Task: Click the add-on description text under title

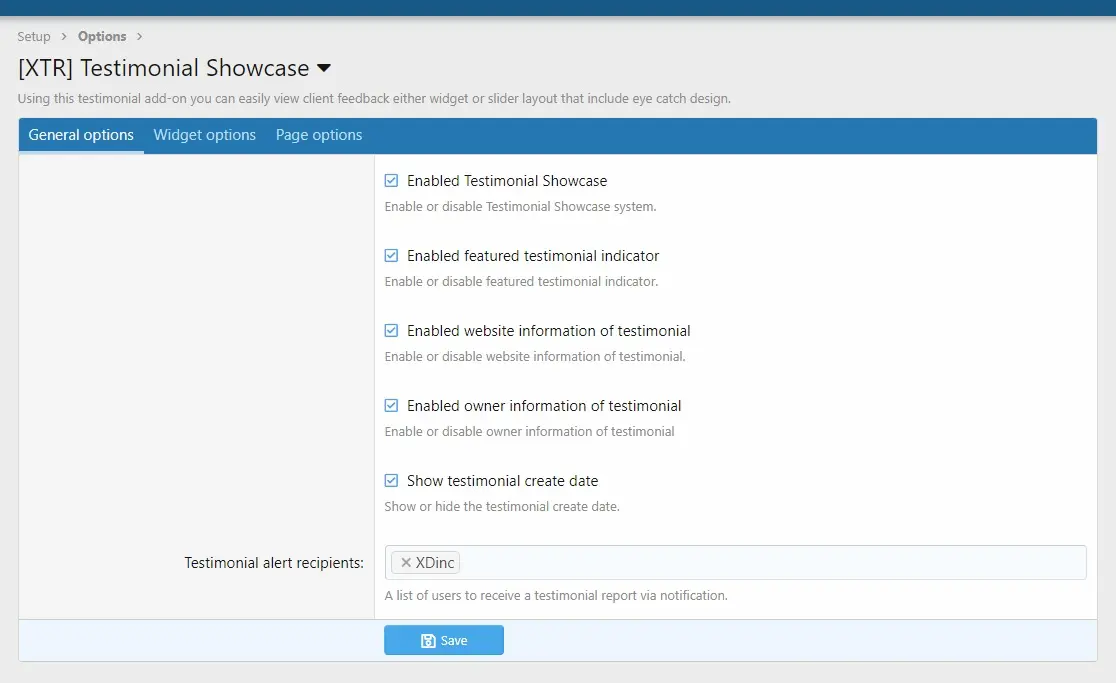Action: point(374,99)
